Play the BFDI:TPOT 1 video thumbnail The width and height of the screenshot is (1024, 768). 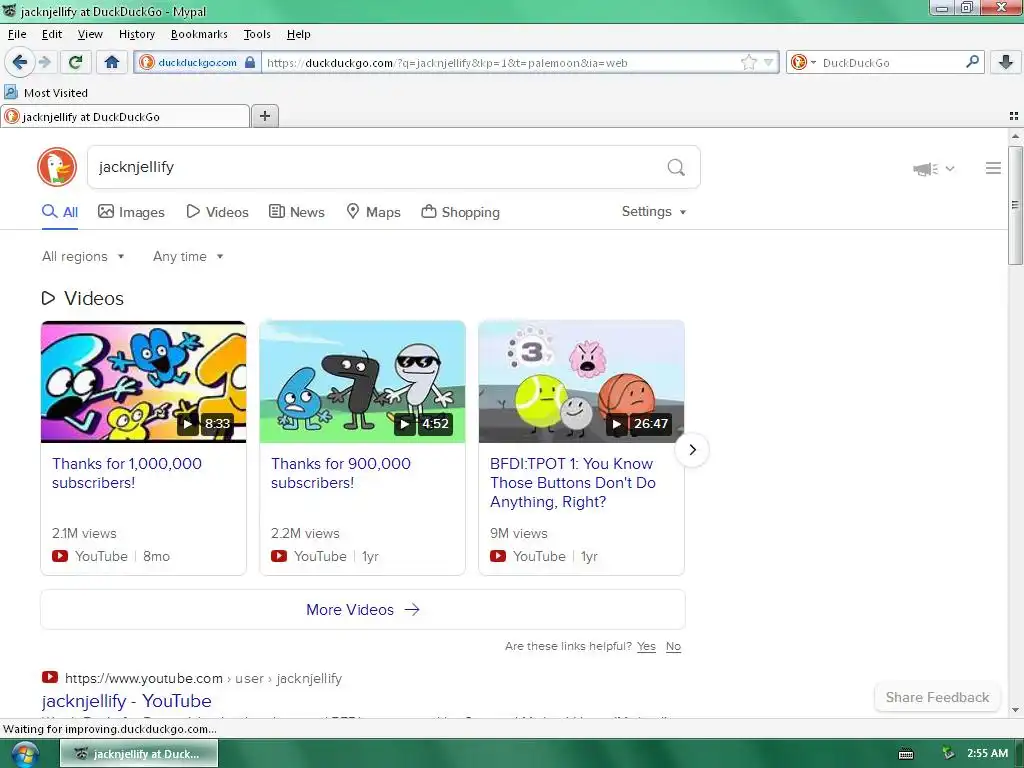coord(581,382)
